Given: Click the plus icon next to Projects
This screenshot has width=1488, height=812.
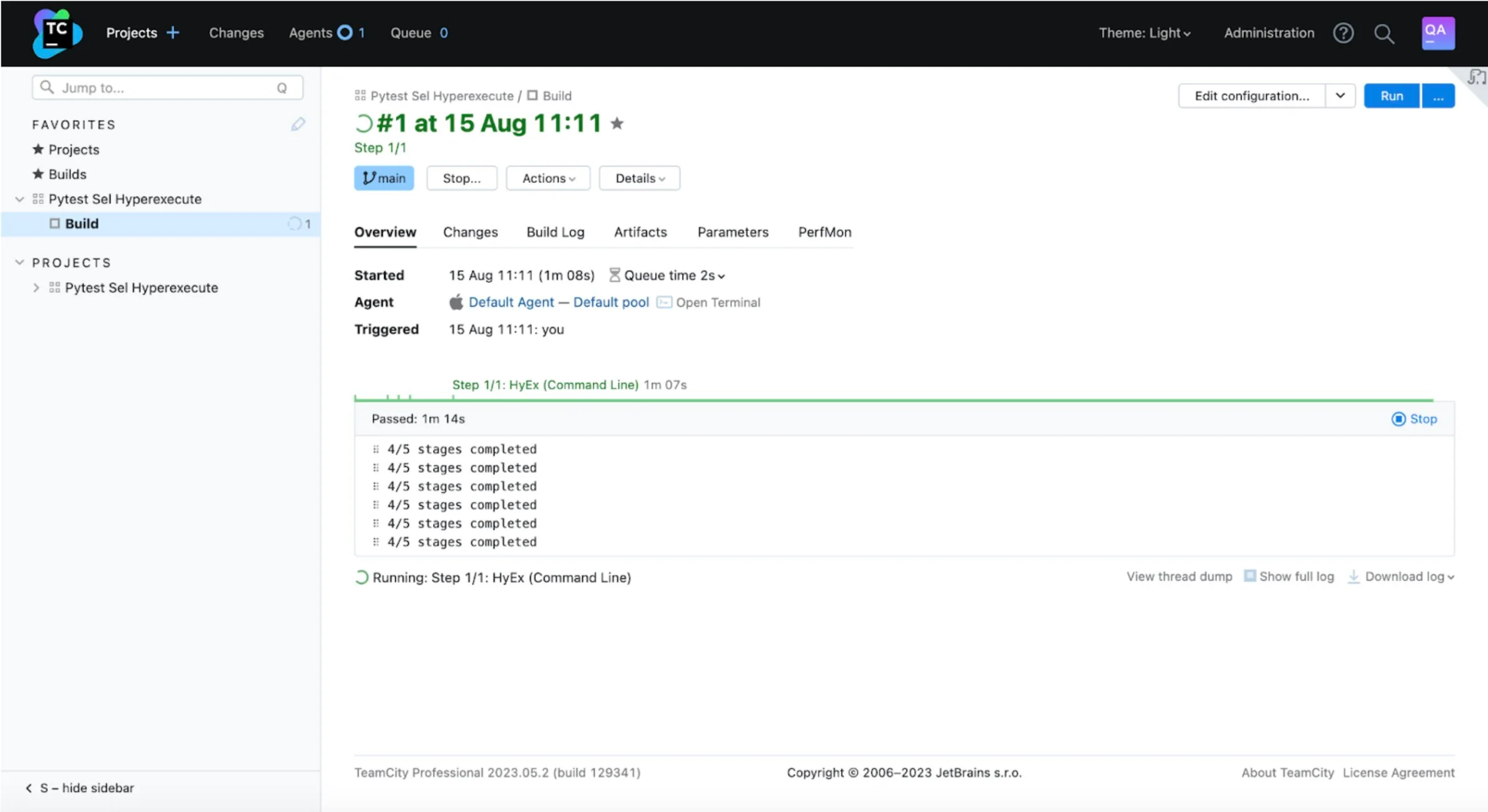Looking at the screenshot, I should [x=173, y=33].
